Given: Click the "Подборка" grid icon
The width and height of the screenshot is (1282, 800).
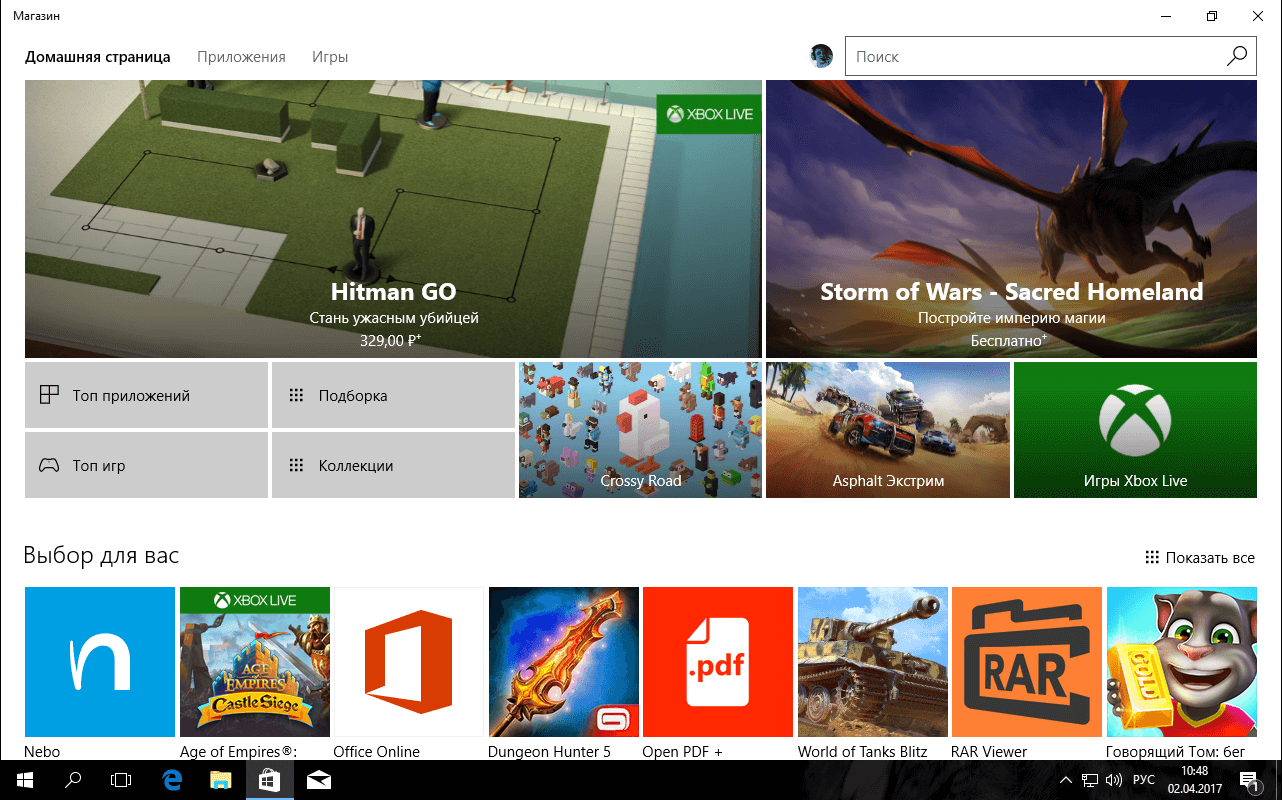Looking at the screenshot, I should (296, 395).
